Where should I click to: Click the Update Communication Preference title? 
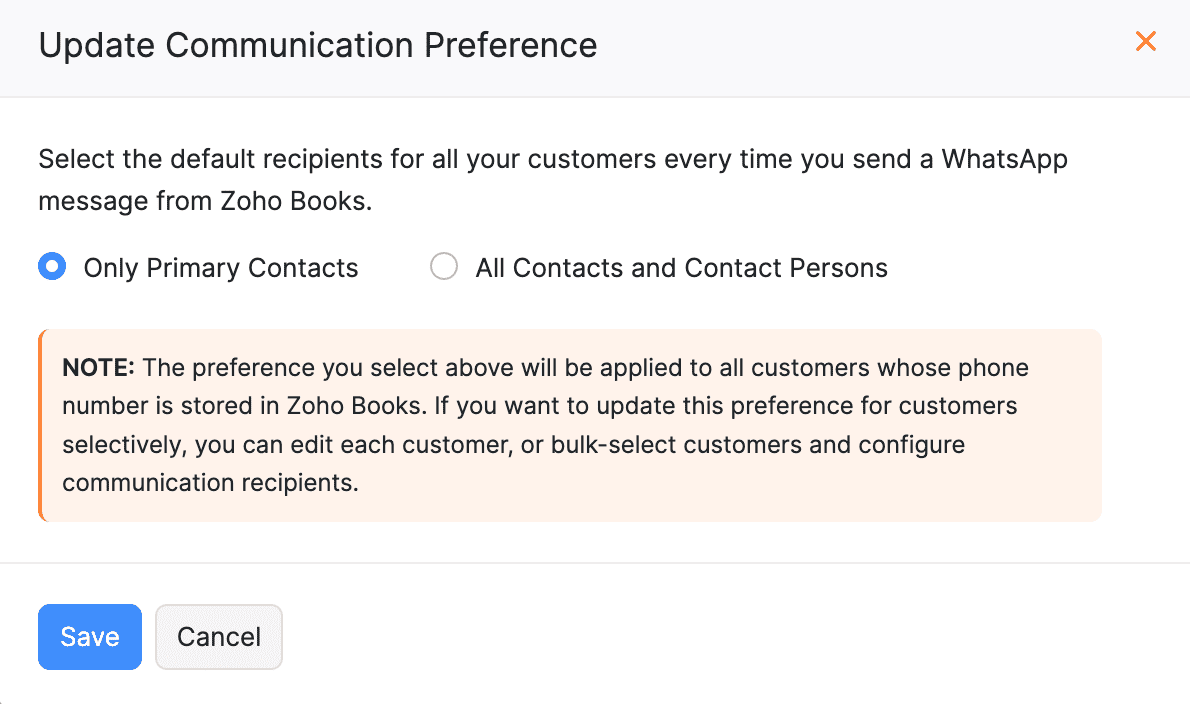click(x=317, y=45)
